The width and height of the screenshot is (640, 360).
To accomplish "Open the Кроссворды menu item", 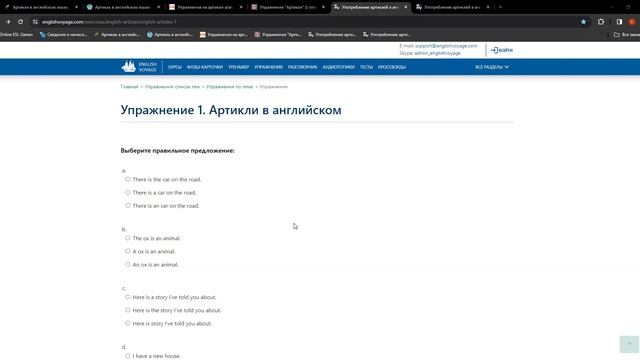I will click(392, 67).
